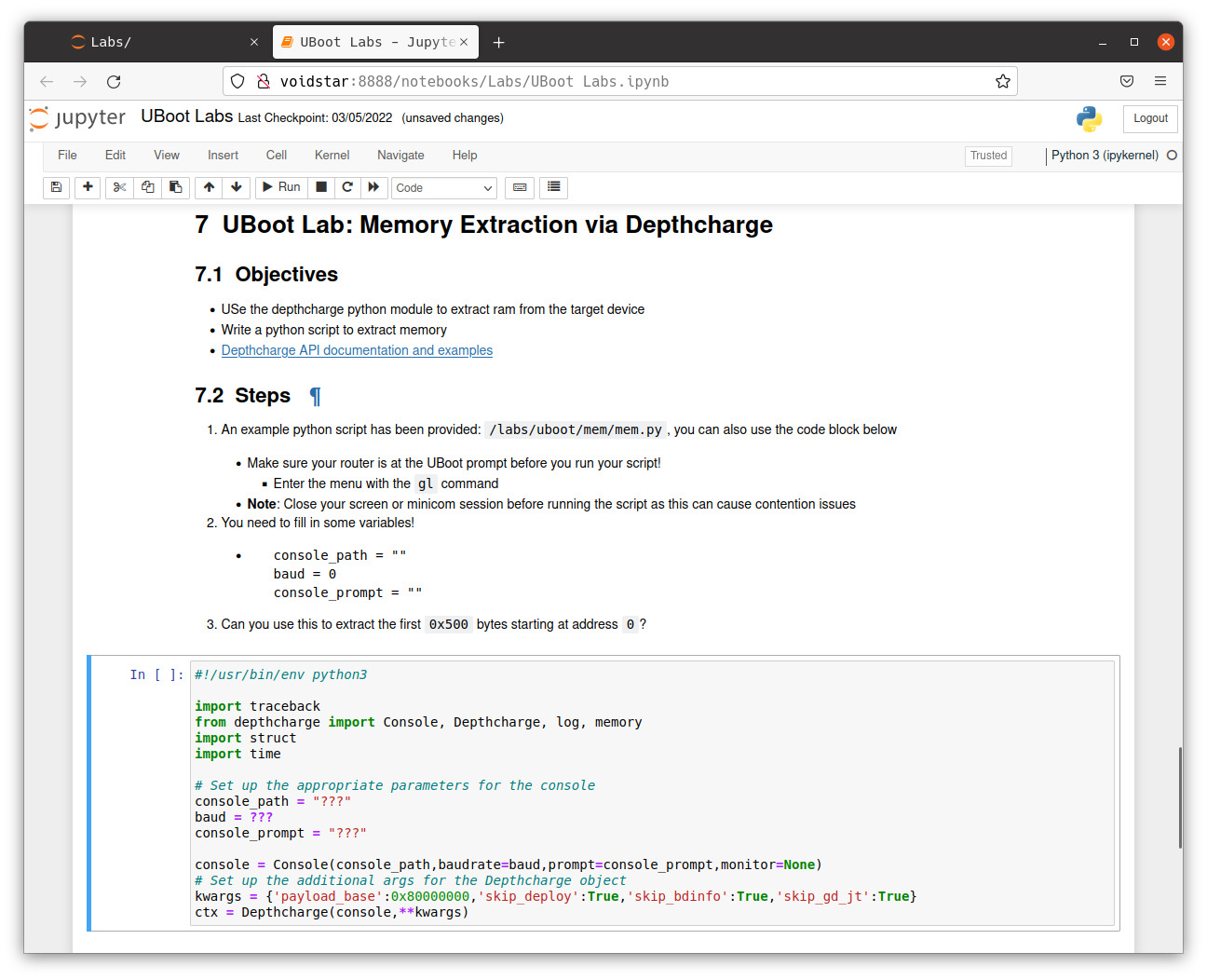Open the cell type Code dropdown
The image size is (1207, 980).
click(x=443, y=188)
